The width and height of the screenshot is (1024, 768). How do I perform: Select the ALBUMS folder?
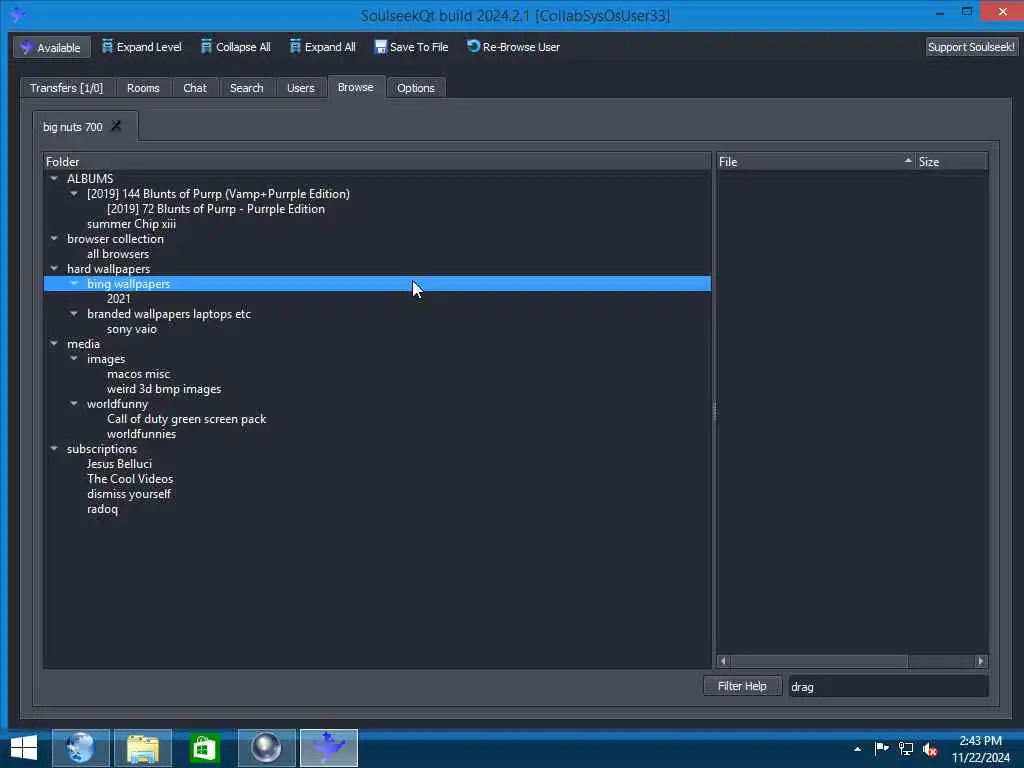click(90, 178)
